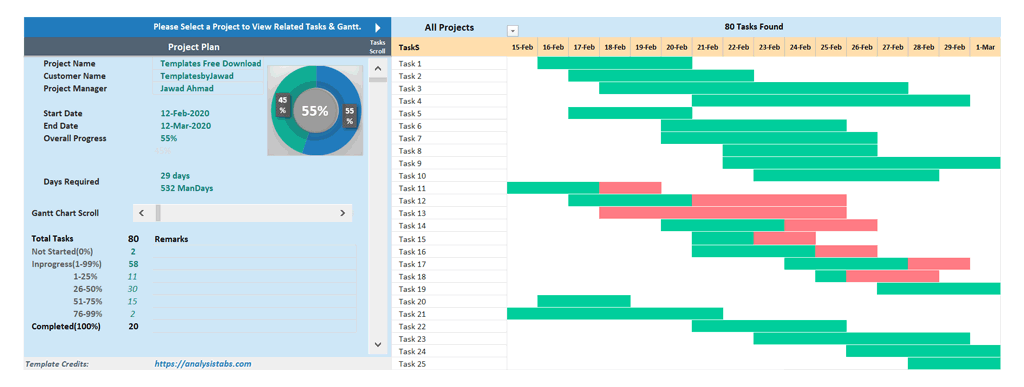Click the 55% center of donut chart
Viewport: 1024px width, 387px height.
(x=315, y=111)
